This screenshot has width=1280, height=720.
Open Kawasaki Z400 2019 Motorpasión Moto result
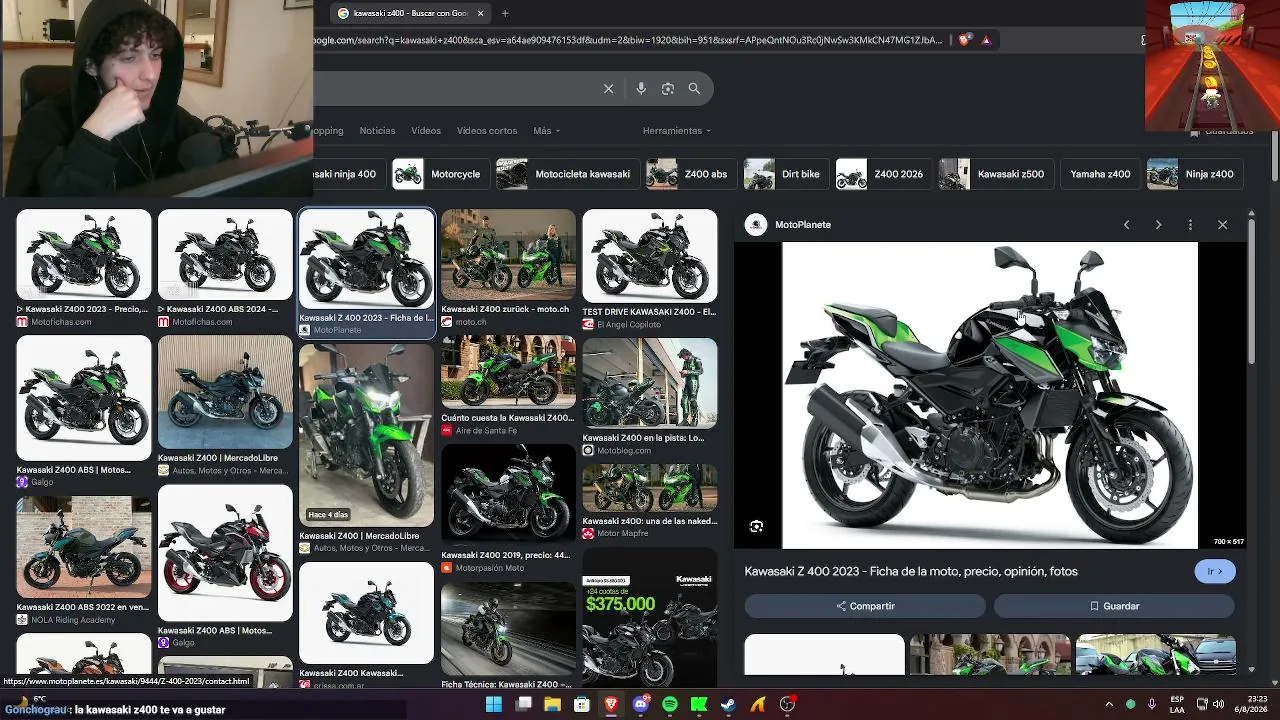[x=508, y=495]
